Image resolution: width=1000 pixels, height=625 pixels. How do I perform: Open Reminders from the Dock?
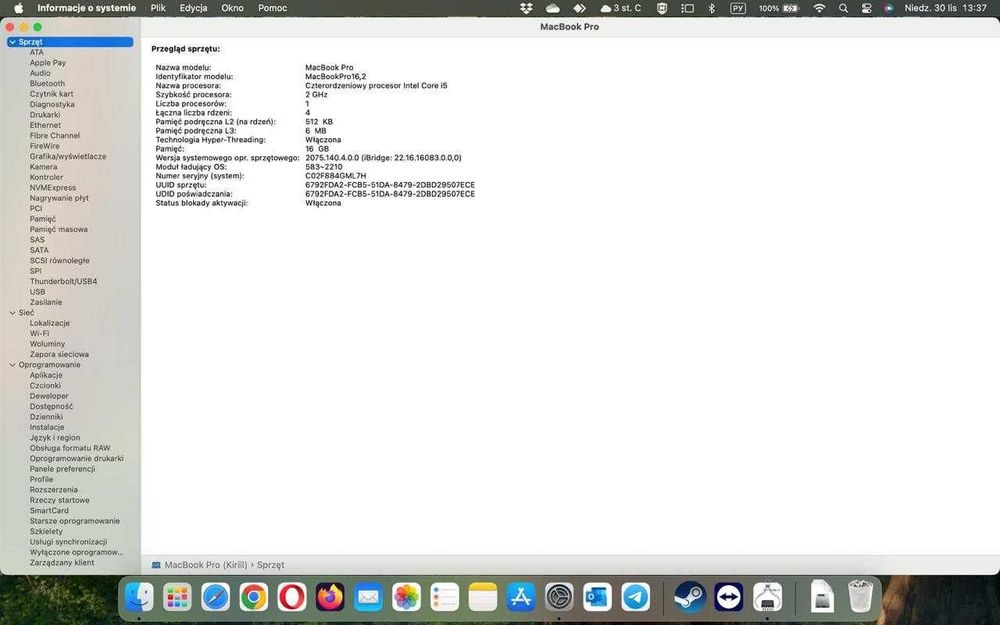(445, 598)
